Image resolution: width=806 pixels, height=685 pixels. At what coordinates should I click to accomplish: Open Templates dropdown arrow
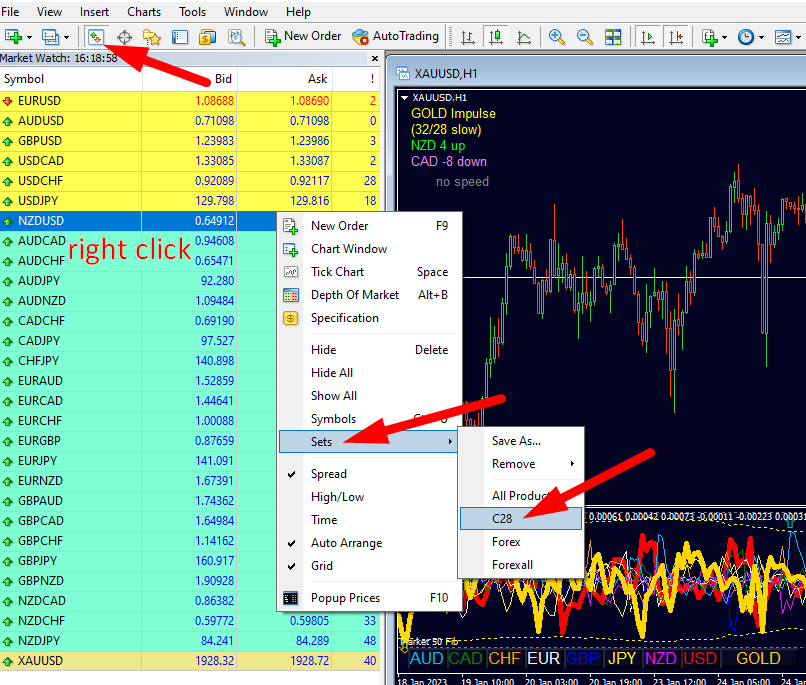[x=798, y=37]
